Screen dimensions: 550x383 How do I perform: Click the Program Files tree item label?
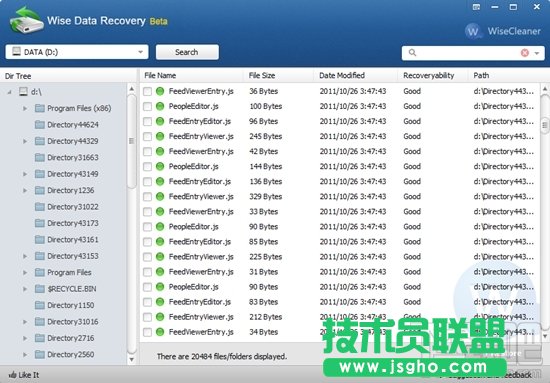[x=69, y=273]
